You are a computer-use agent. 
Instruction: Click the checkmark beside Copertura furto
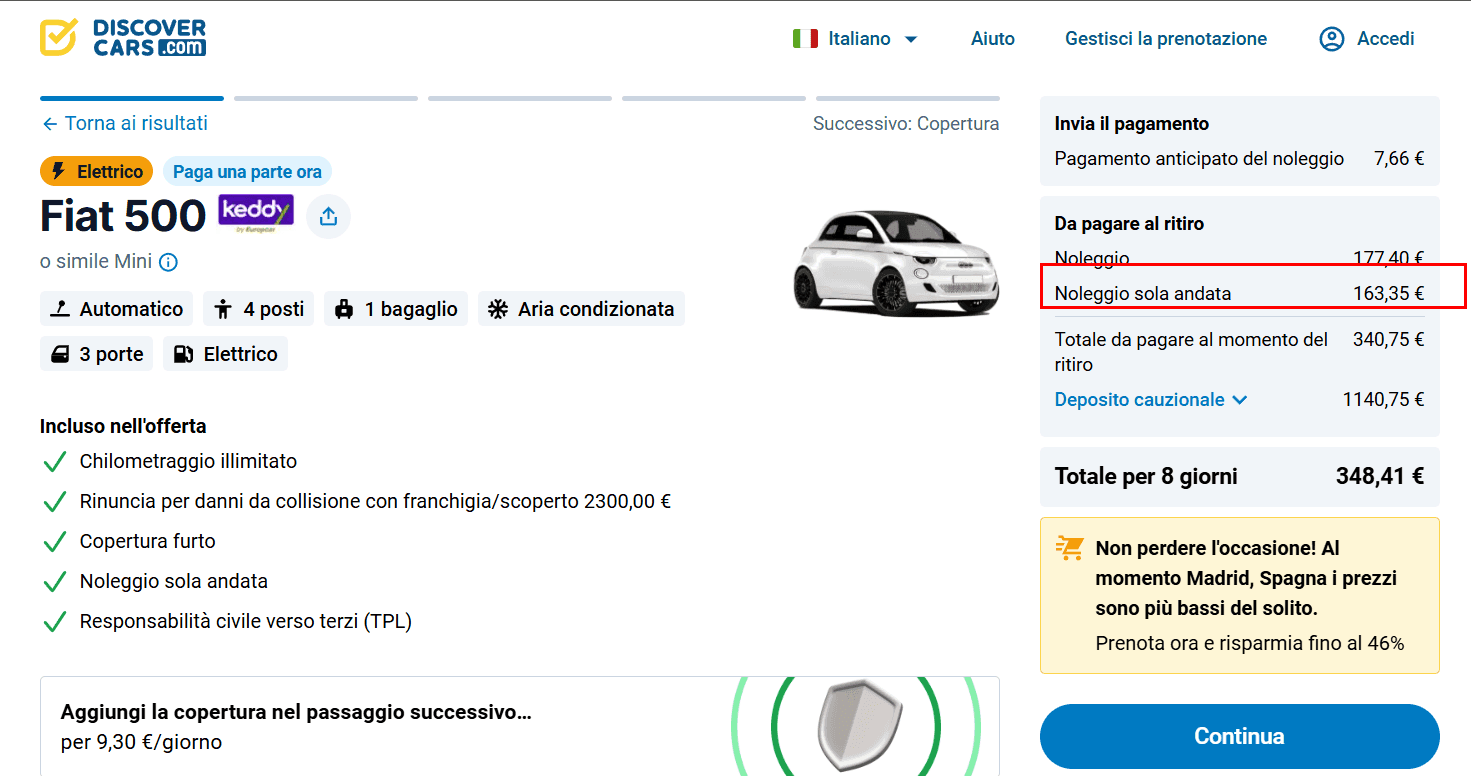pyautogui.click(x=54, y=542)
